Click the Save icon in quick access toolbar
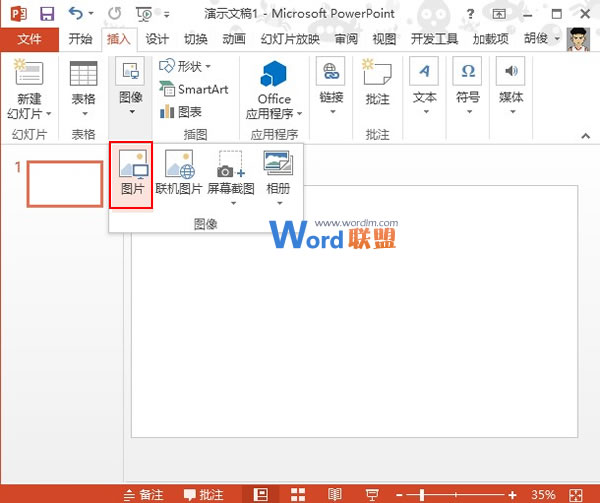600x503 pixels. point(47,14)
